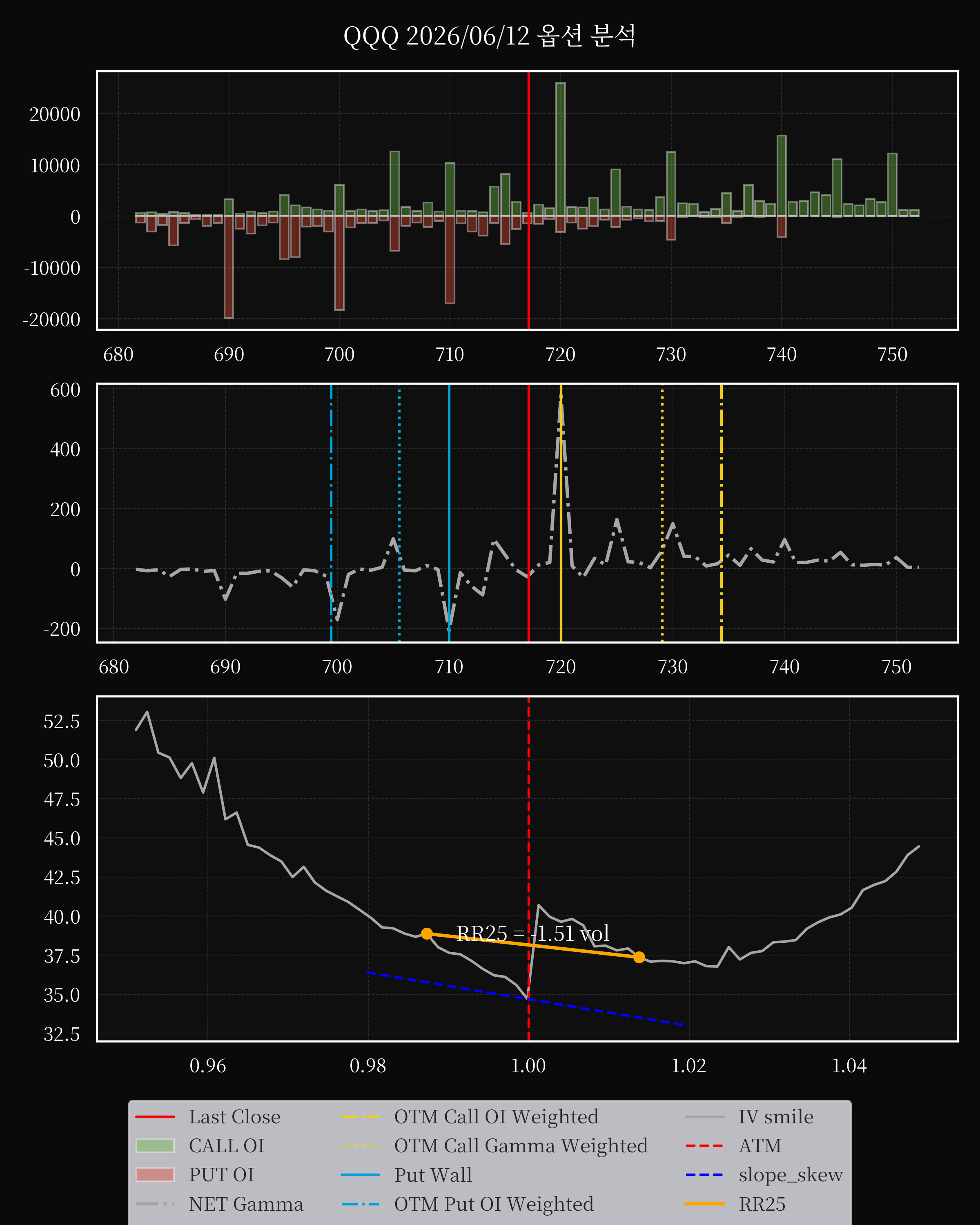
Task: Click the NET Gamma legend label
Action: pos(246,1203)
